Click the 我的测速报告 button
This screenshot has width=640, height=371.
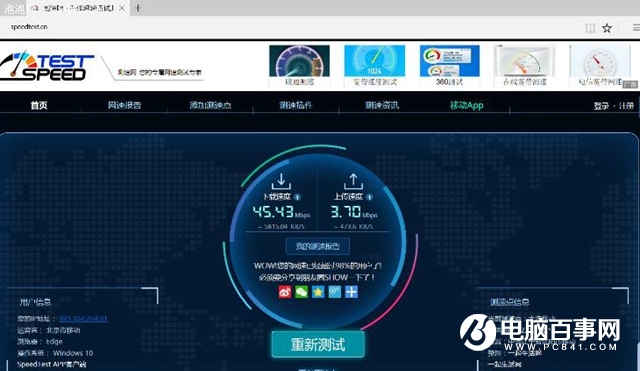pos(318,246)
